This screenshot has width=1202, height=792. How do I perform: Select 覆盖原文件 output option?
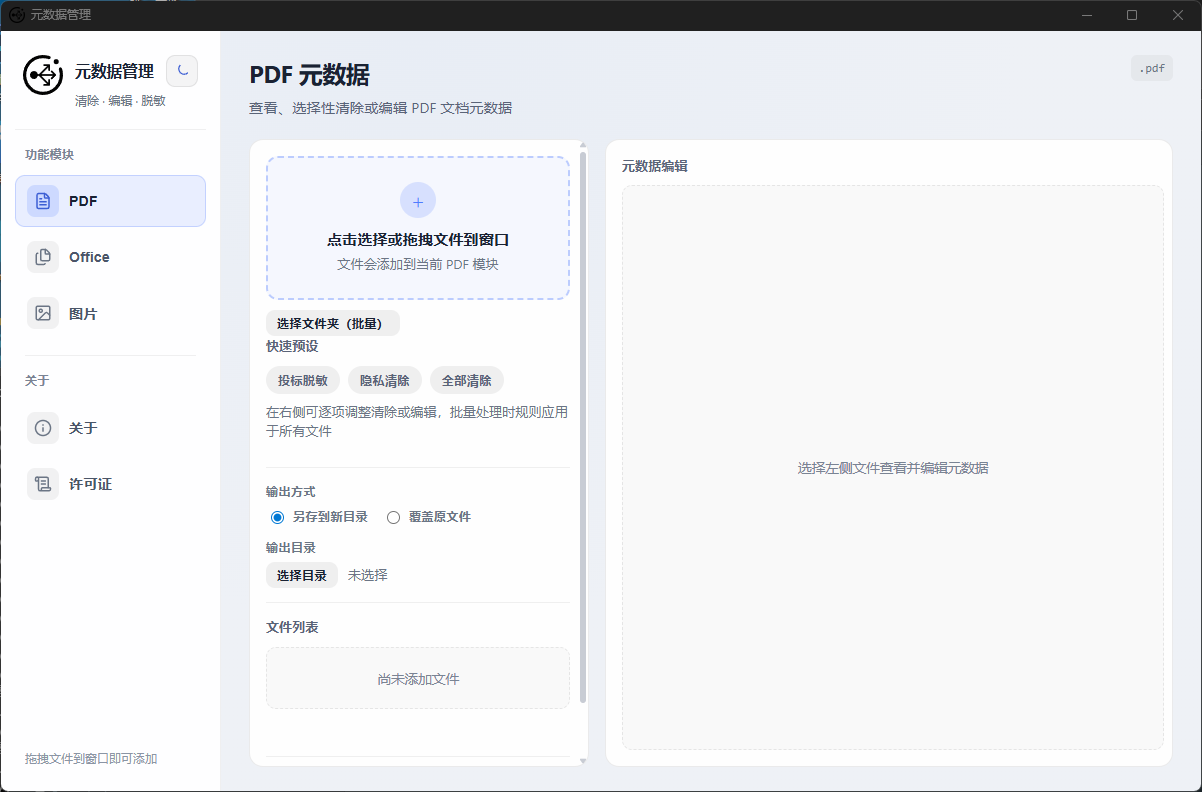tap(429, 517)
